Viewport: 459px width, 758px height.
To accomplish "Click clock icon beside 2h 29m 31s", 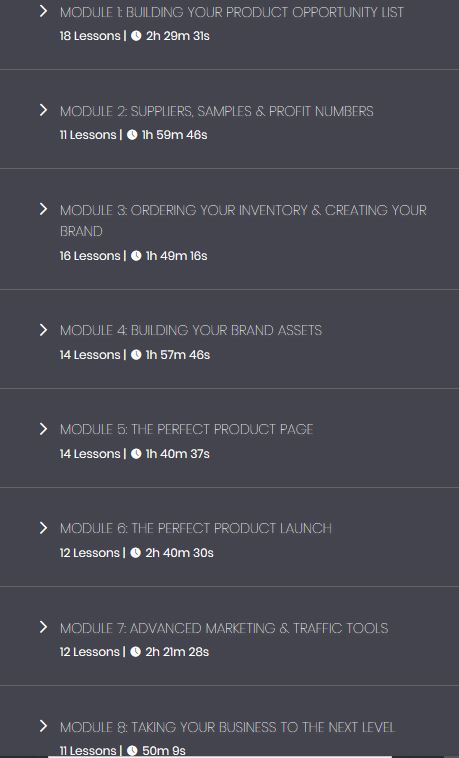I will pyautogui.click(x=136, y=36).
